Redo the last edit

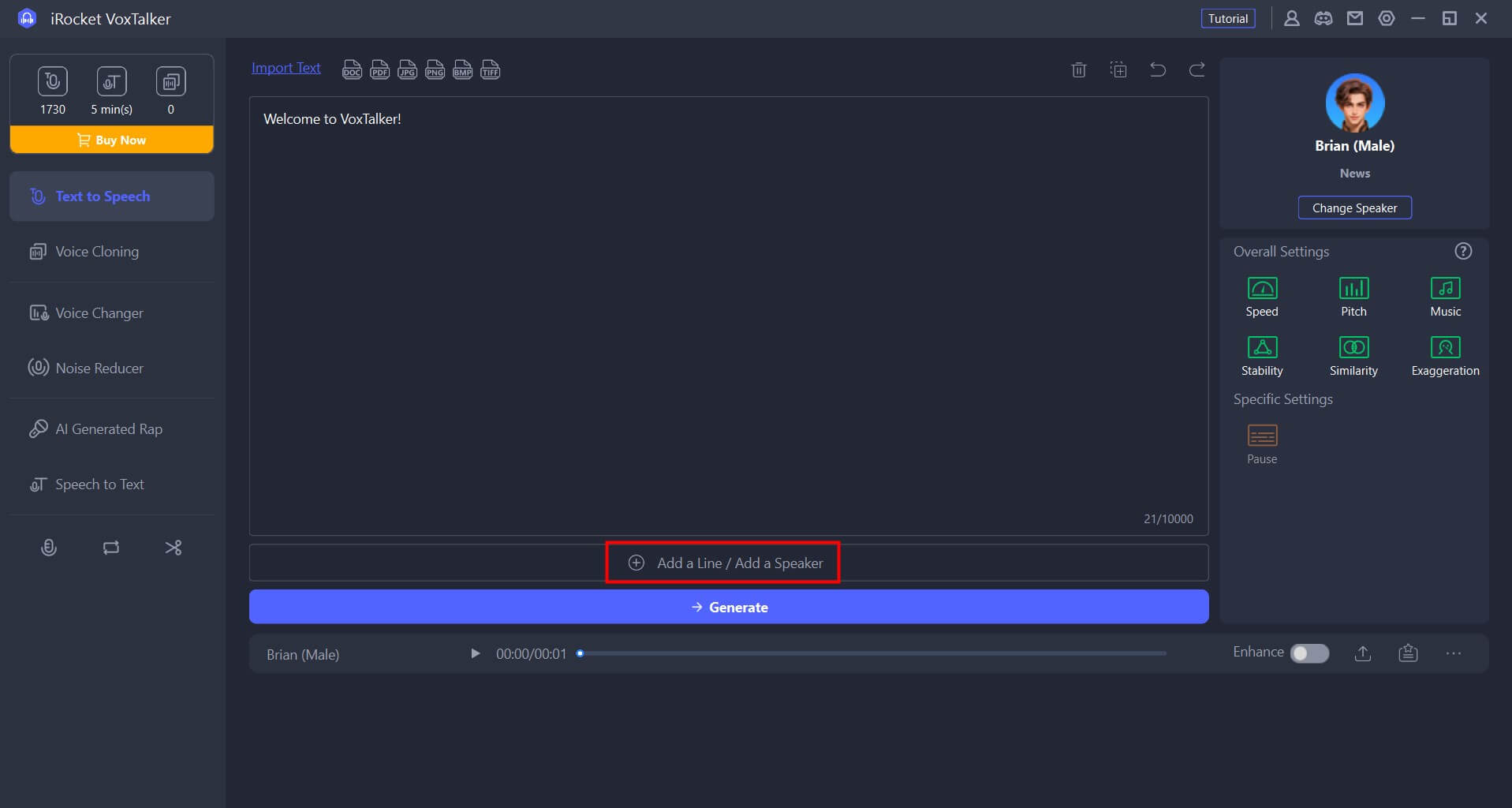[1197, 69]
